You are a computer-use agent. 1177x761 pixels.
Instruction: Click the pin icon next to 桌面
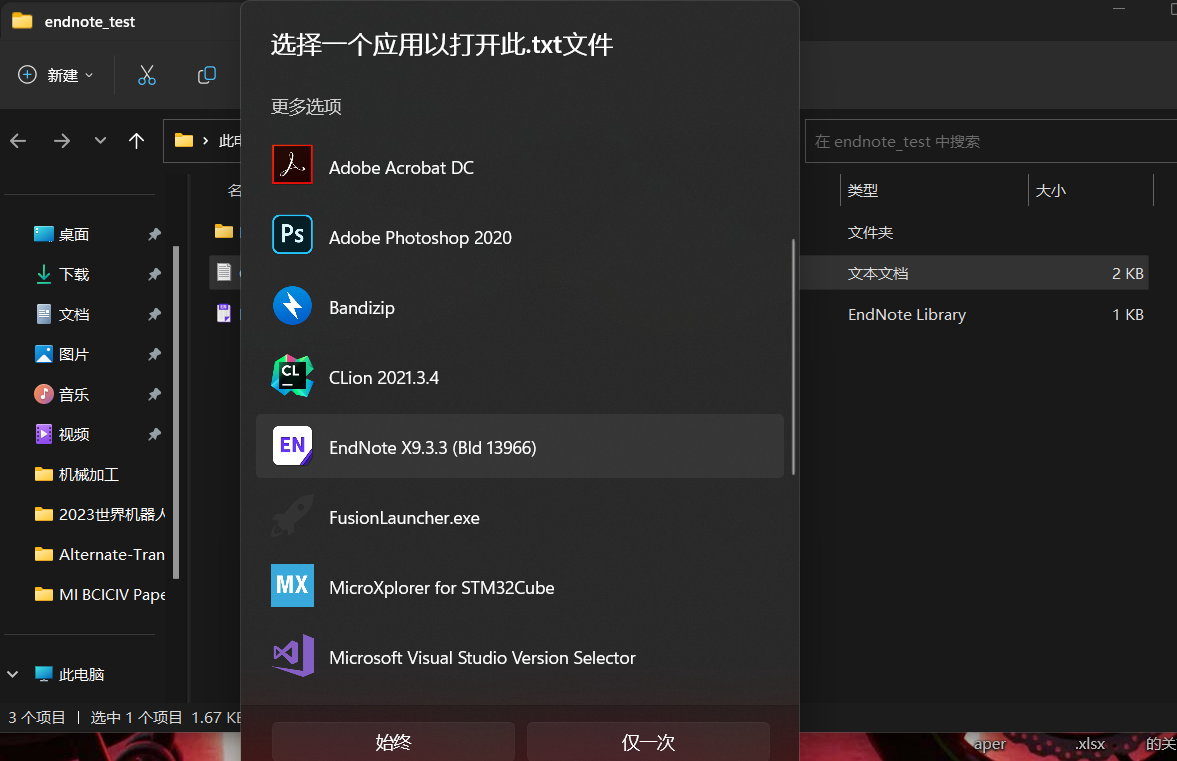pyautogui.click(x=155, y=234)
